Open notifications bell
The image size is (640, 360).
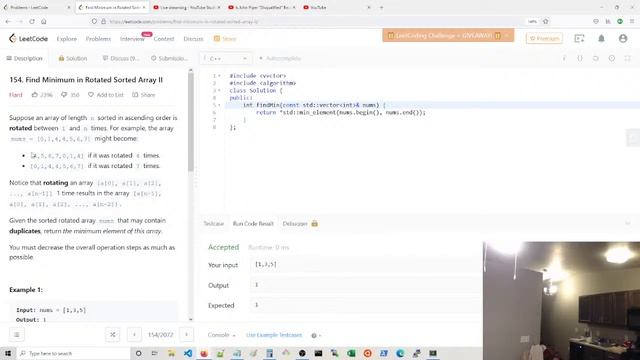(601, 38)
